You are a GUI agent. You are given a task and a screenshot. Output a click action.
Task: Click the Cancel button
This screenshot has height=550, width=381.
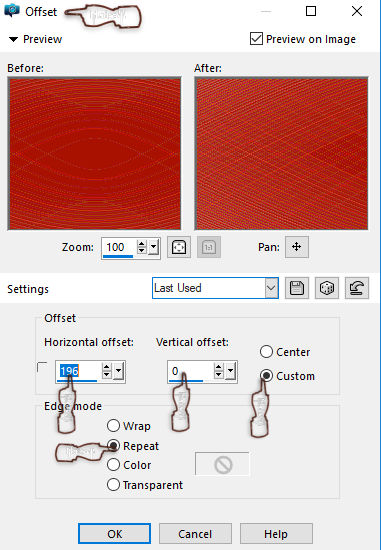(195, 534)
